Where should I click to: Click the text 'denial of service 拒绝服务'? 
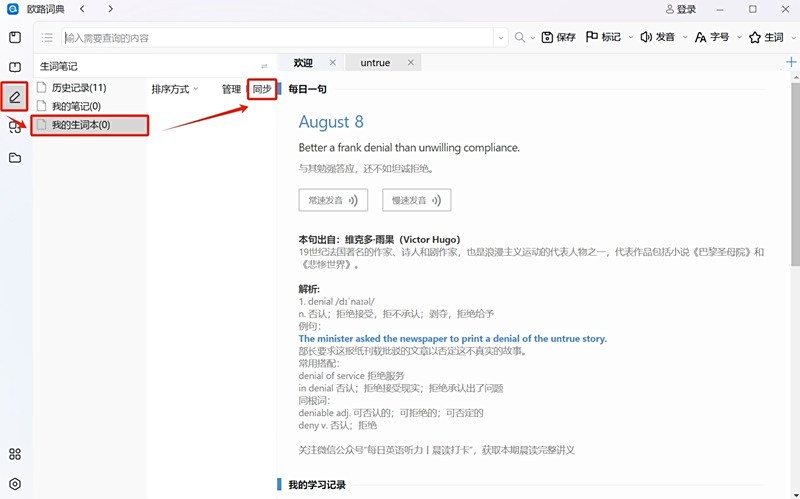tap(352, 376)
